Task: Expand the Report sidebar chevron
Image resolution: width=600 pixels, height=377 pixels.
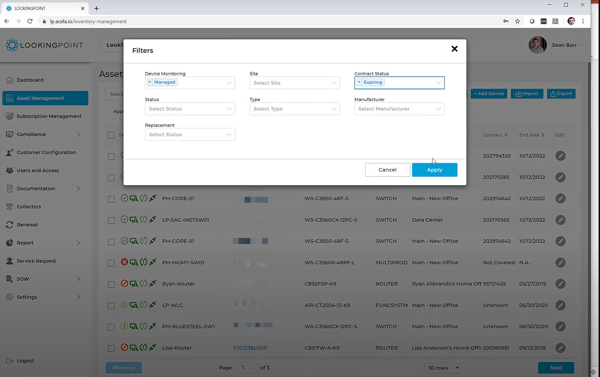Action: [x=78, y=243]
